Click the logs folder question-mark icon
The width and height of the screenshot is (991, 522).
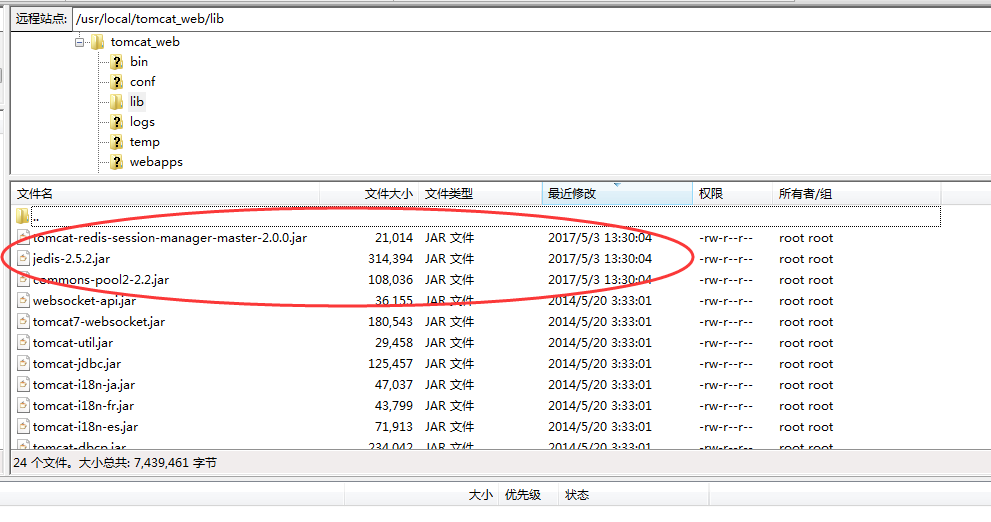pyautogui.click(x=116, y=122)
